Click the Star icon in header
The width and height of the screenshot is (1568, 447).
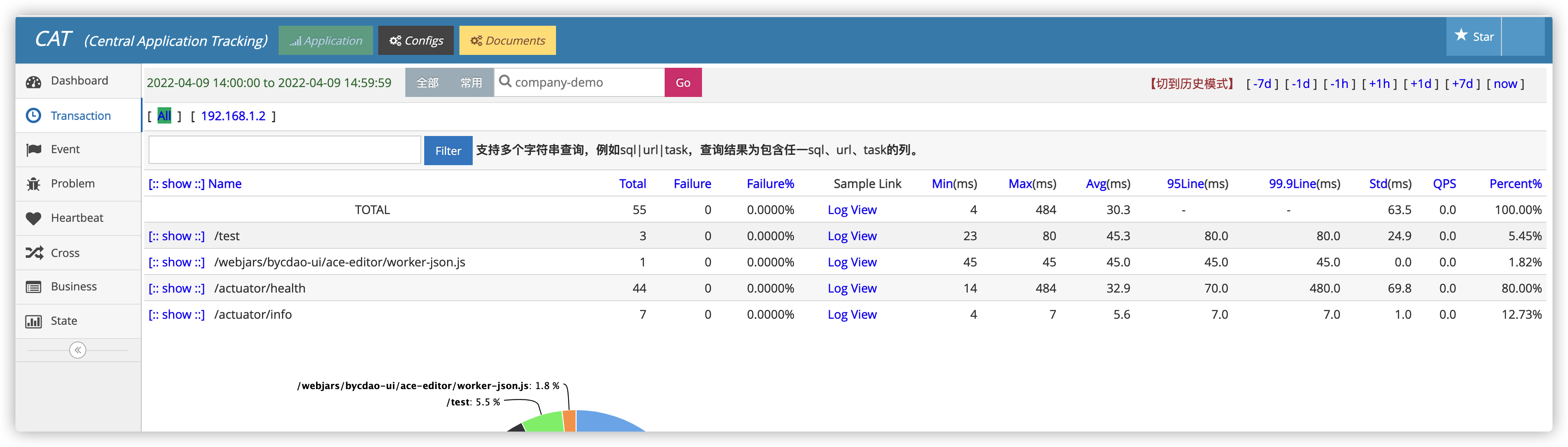[x=1461, y=35]
